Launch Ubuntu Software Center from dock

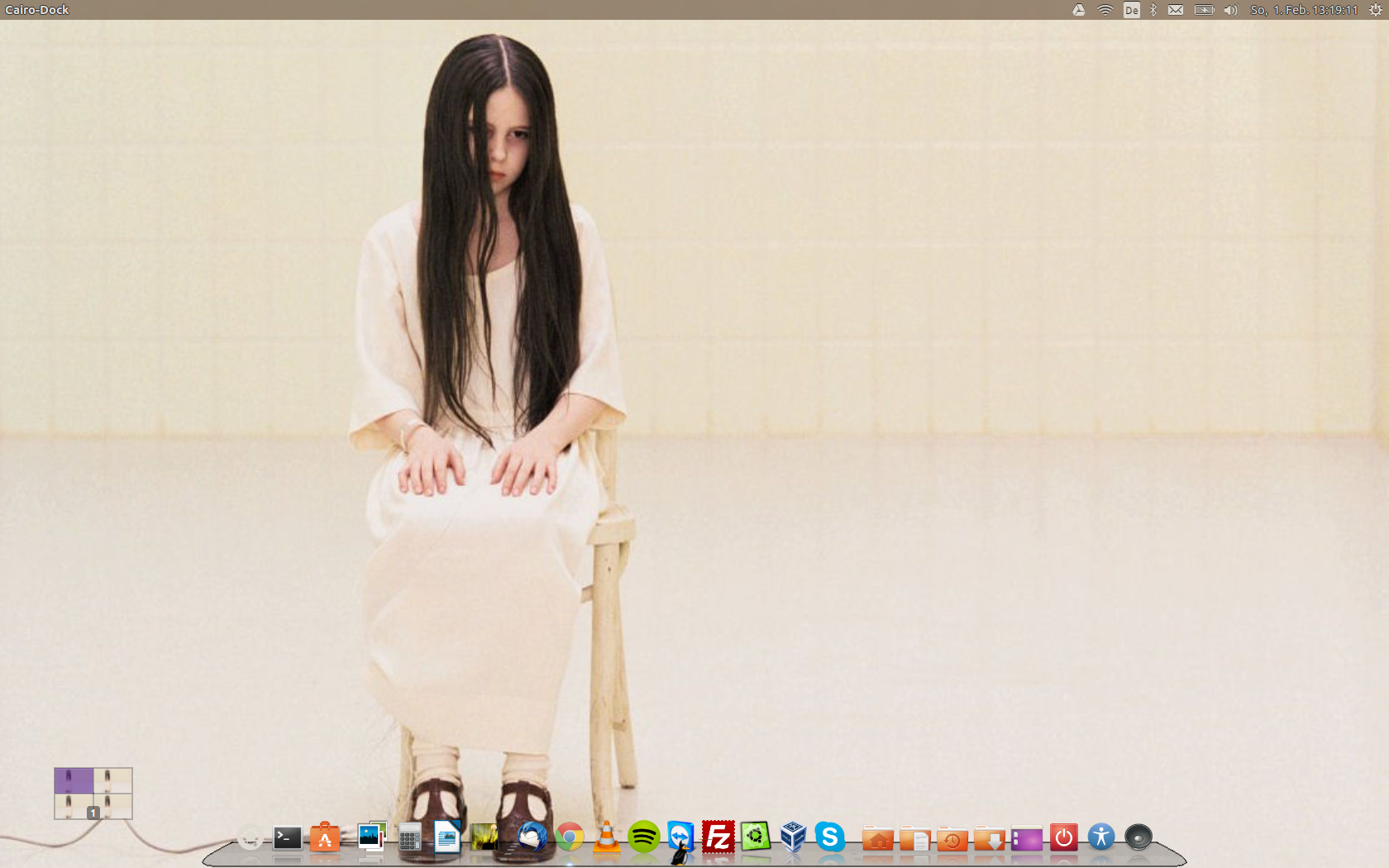(x=325, y=838)
